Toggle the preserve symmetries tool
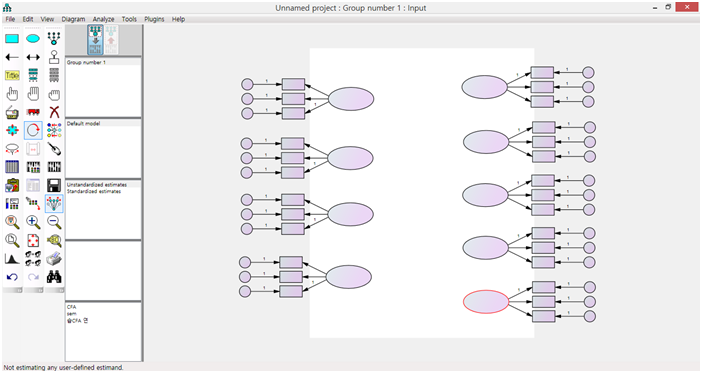Viewport: 702px width, 373px height. coord(54,204)
